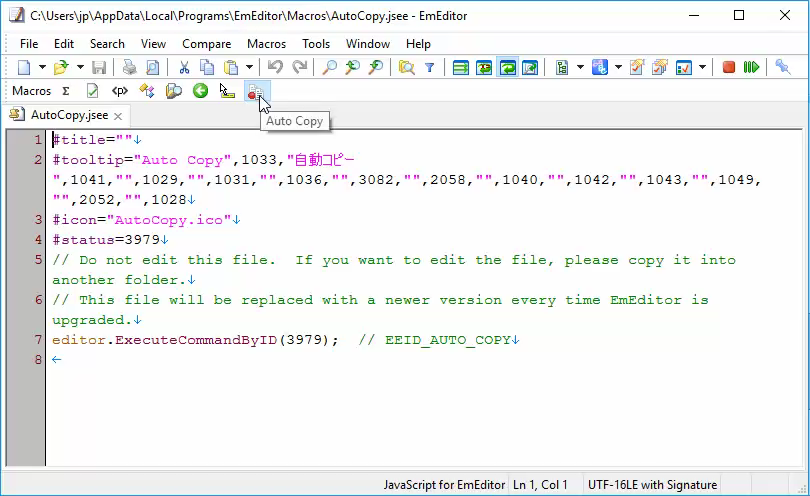
Task: Click the Outline tree plug-in icon
Action: pos(562,67)
